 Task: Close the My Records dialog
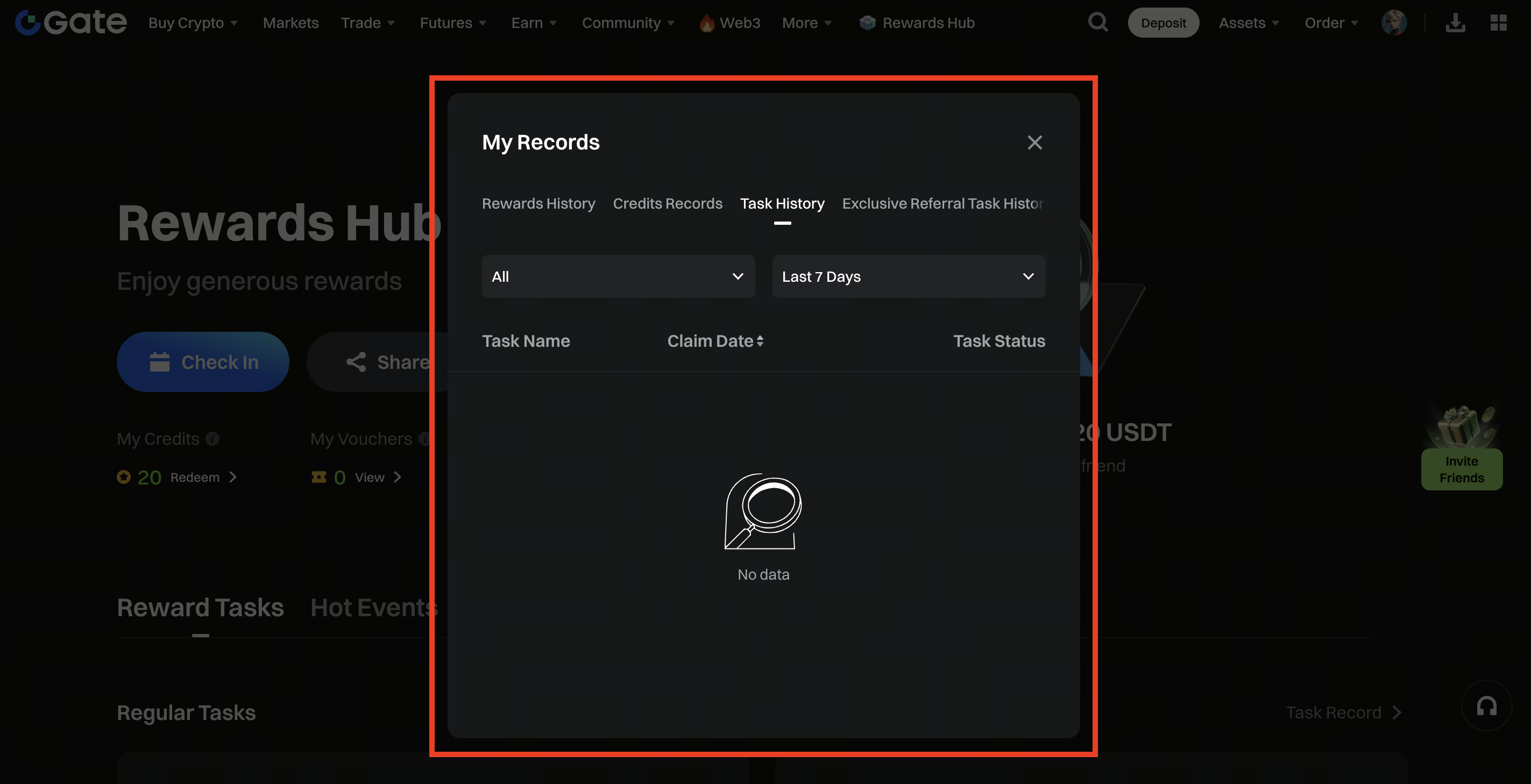click(1034, 142)
